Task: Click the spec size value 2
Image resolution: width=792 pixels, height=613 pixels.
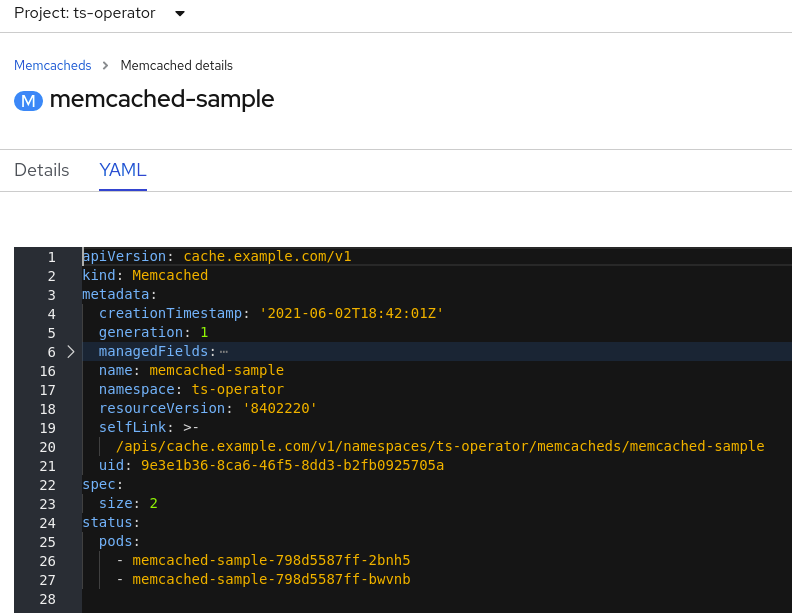Action: click(154, 503)
